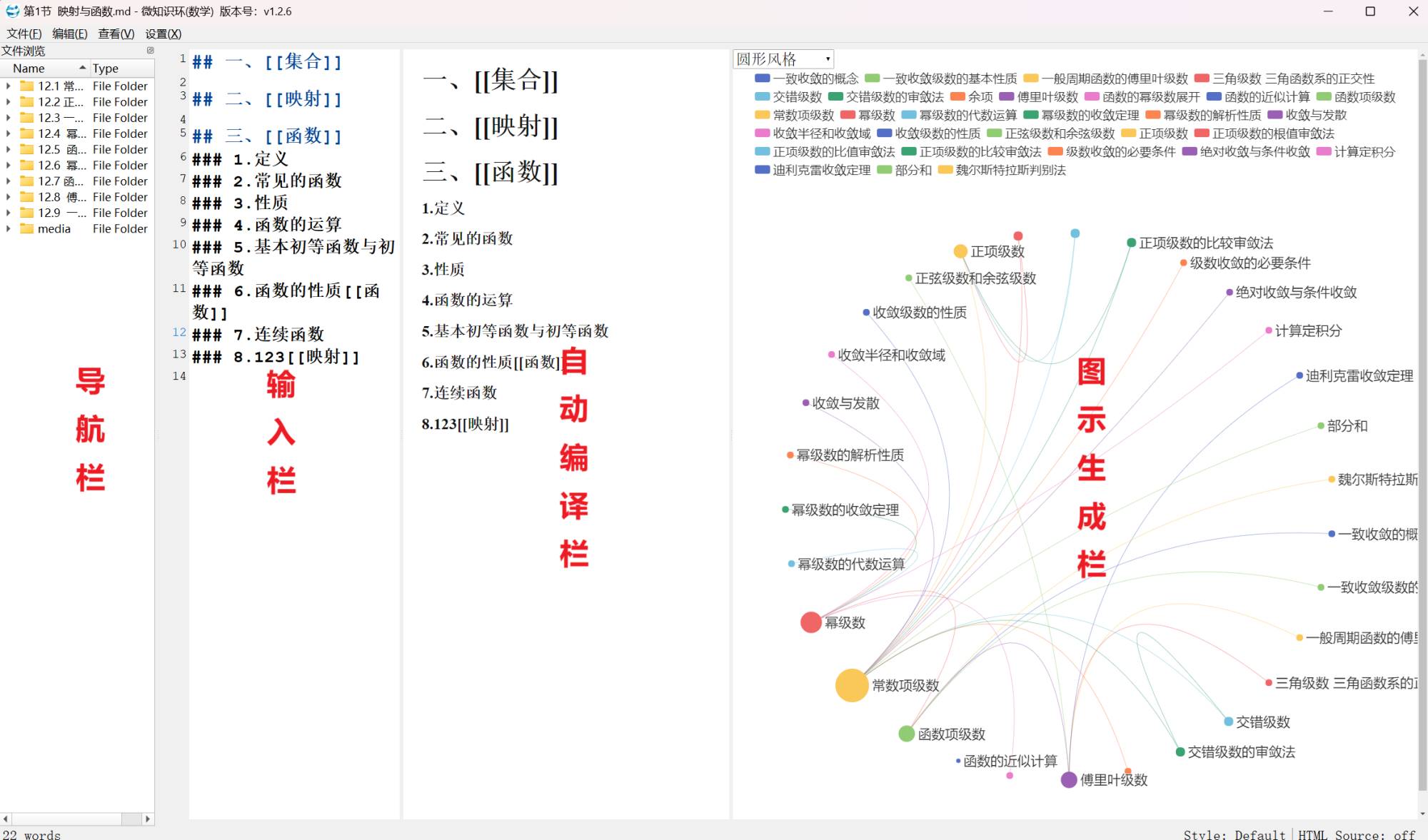Sort files by the Name column header

click(29, 69)
